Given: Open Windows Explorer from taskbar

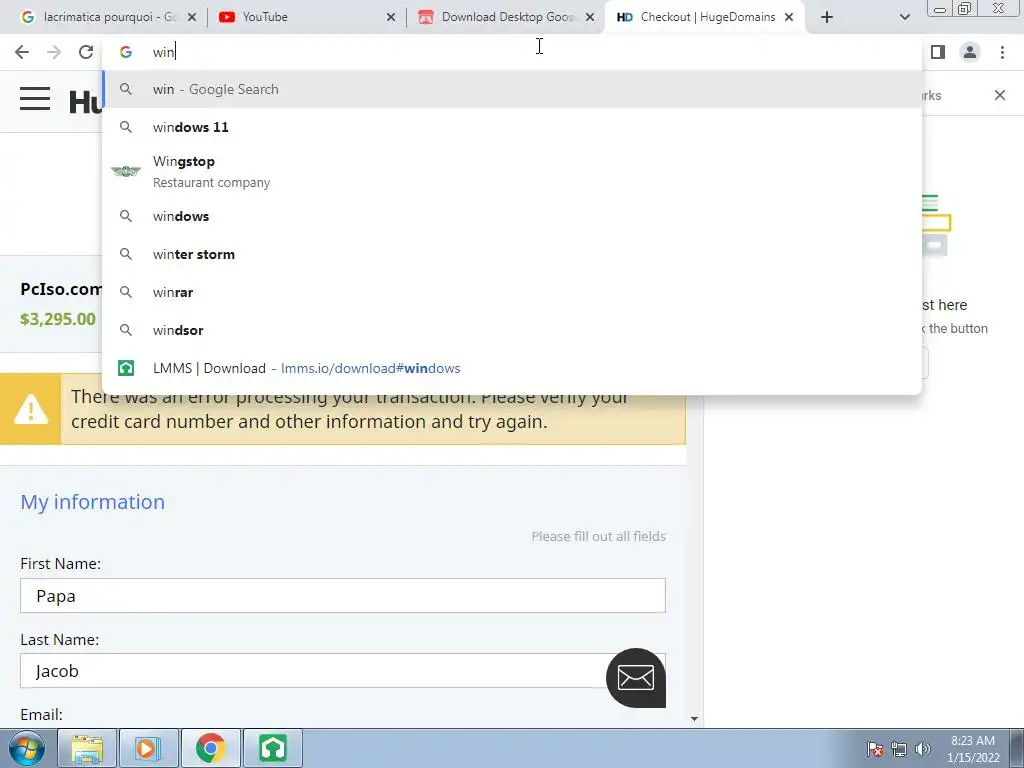Looking at the screenshot, I should click(x=88, y=748).
